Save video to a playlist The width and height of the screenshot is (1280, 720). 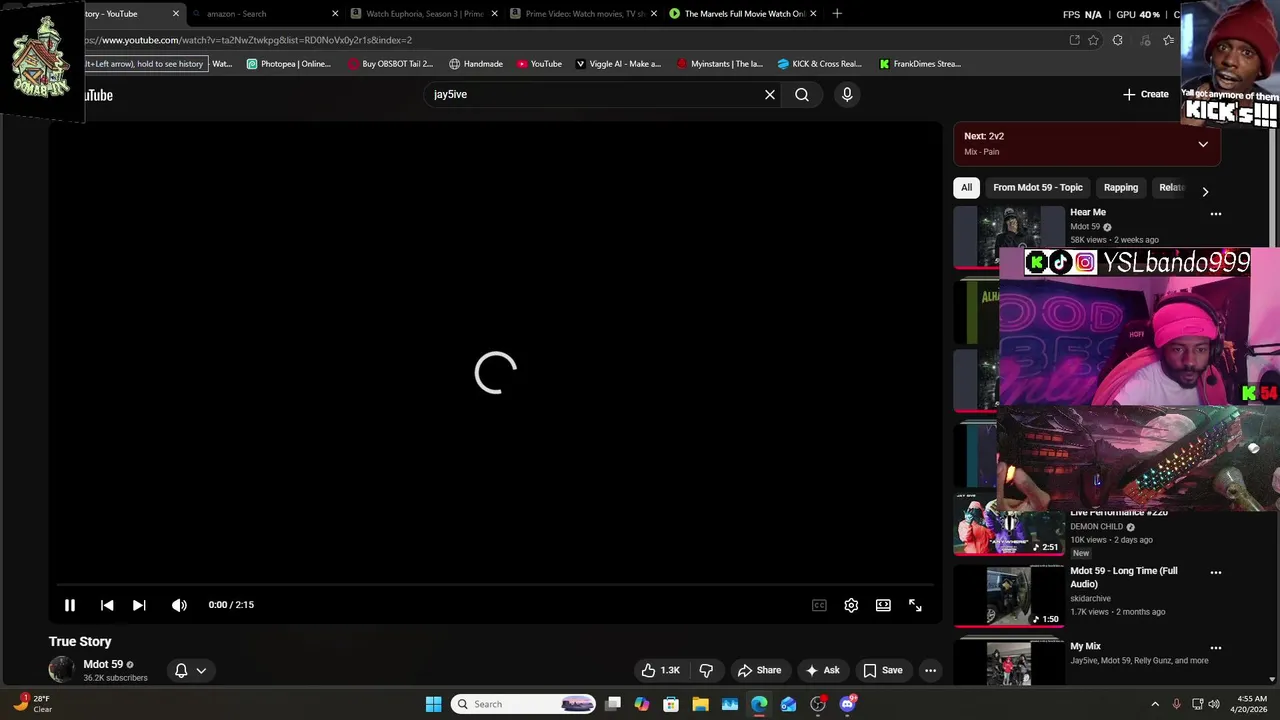tap(883, 670)
